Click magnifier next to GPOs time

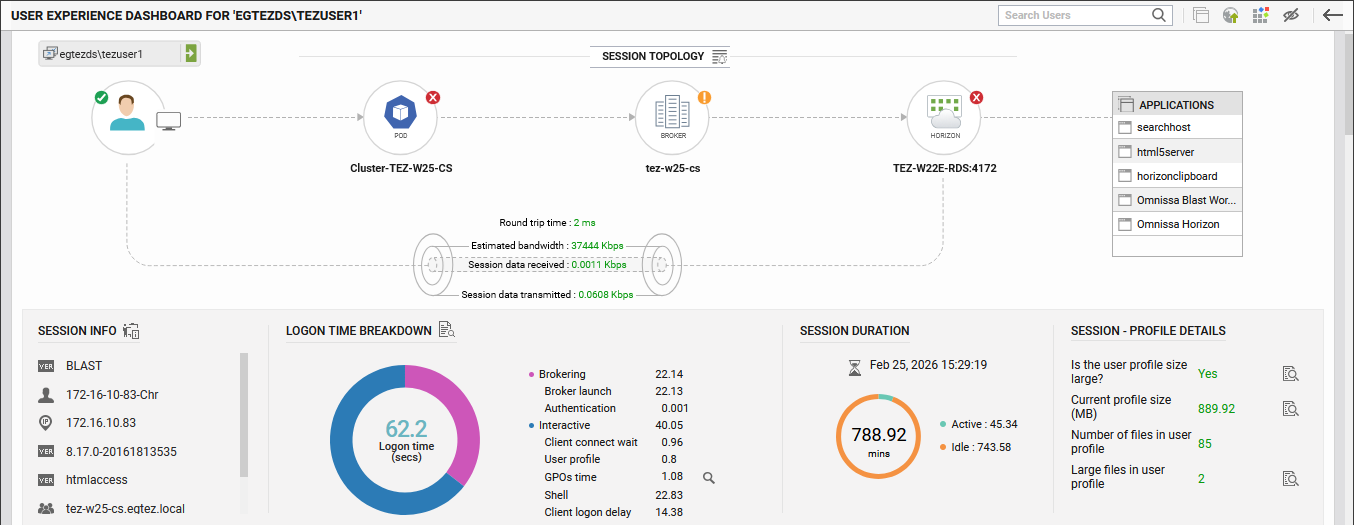(709, 478)
